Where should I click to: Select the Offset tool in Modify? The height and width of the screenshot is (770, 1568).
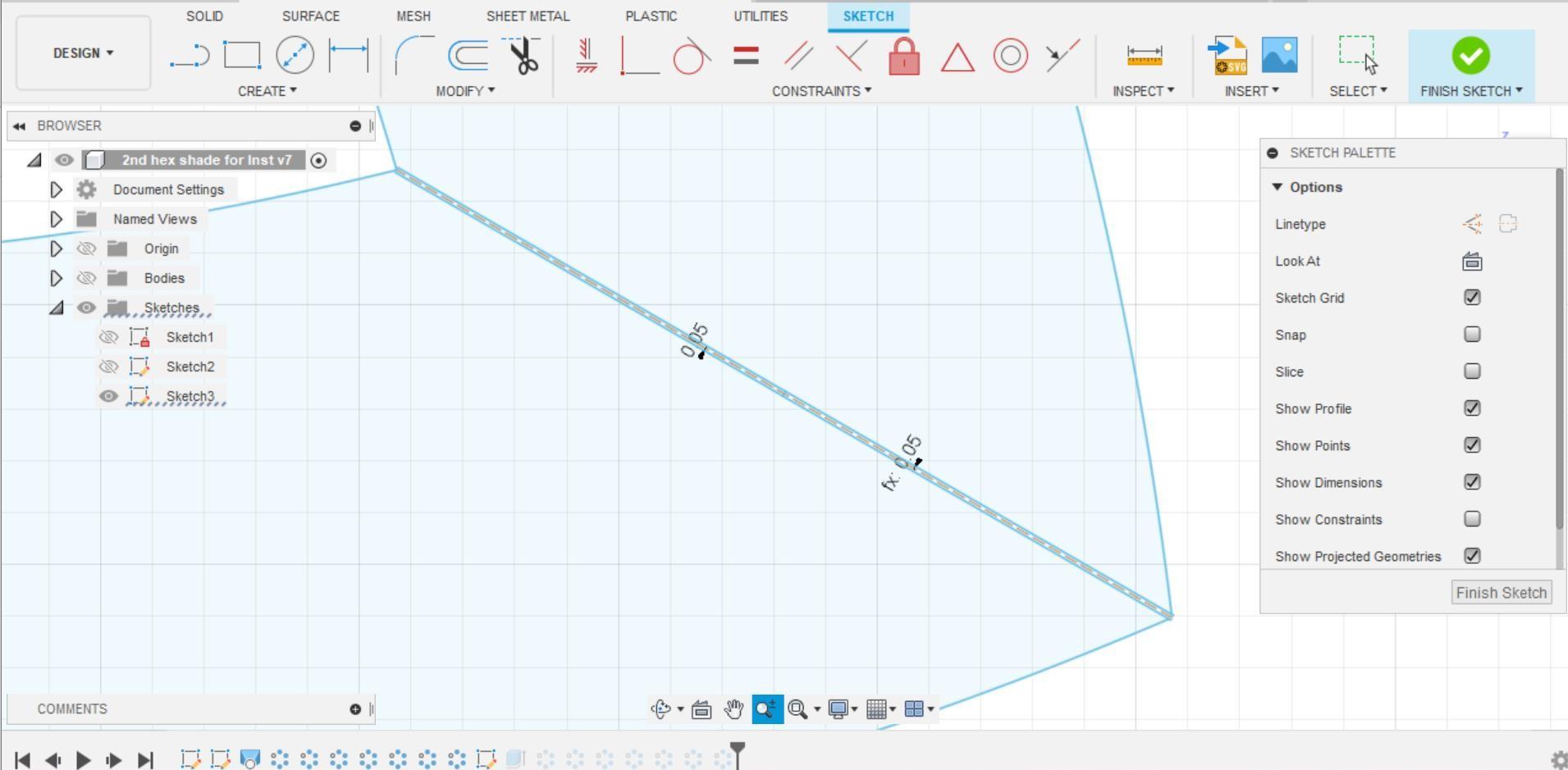pos(469,56)
